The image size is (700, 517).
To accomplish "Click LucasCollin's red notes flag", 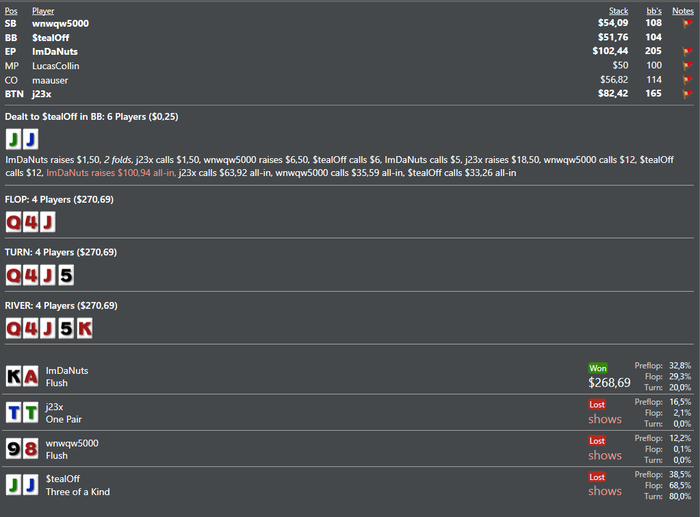I will pos(687,65).
